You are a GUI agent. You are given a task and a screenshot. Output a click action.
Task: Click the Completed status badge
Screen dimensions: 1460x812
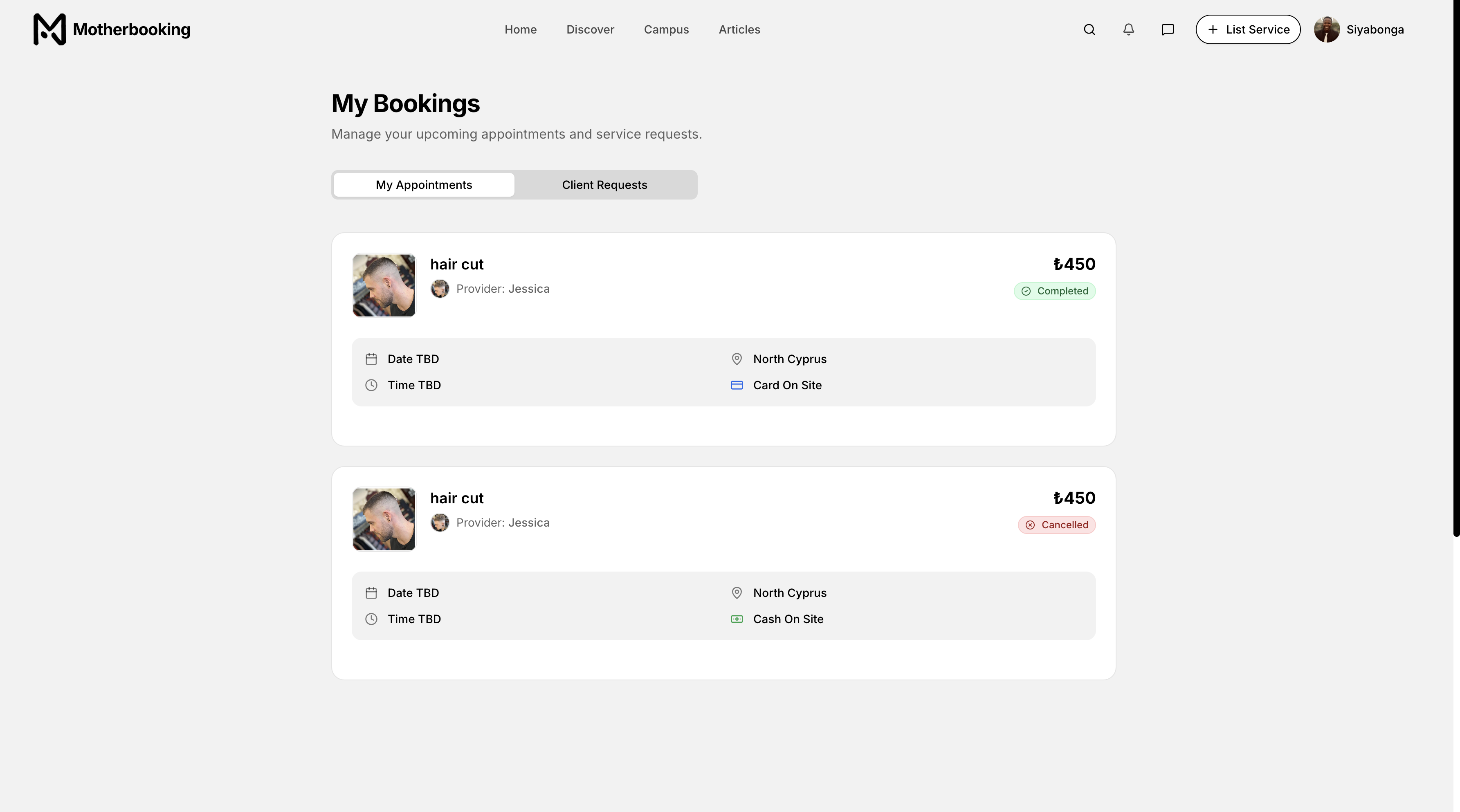pos(1054,291)
